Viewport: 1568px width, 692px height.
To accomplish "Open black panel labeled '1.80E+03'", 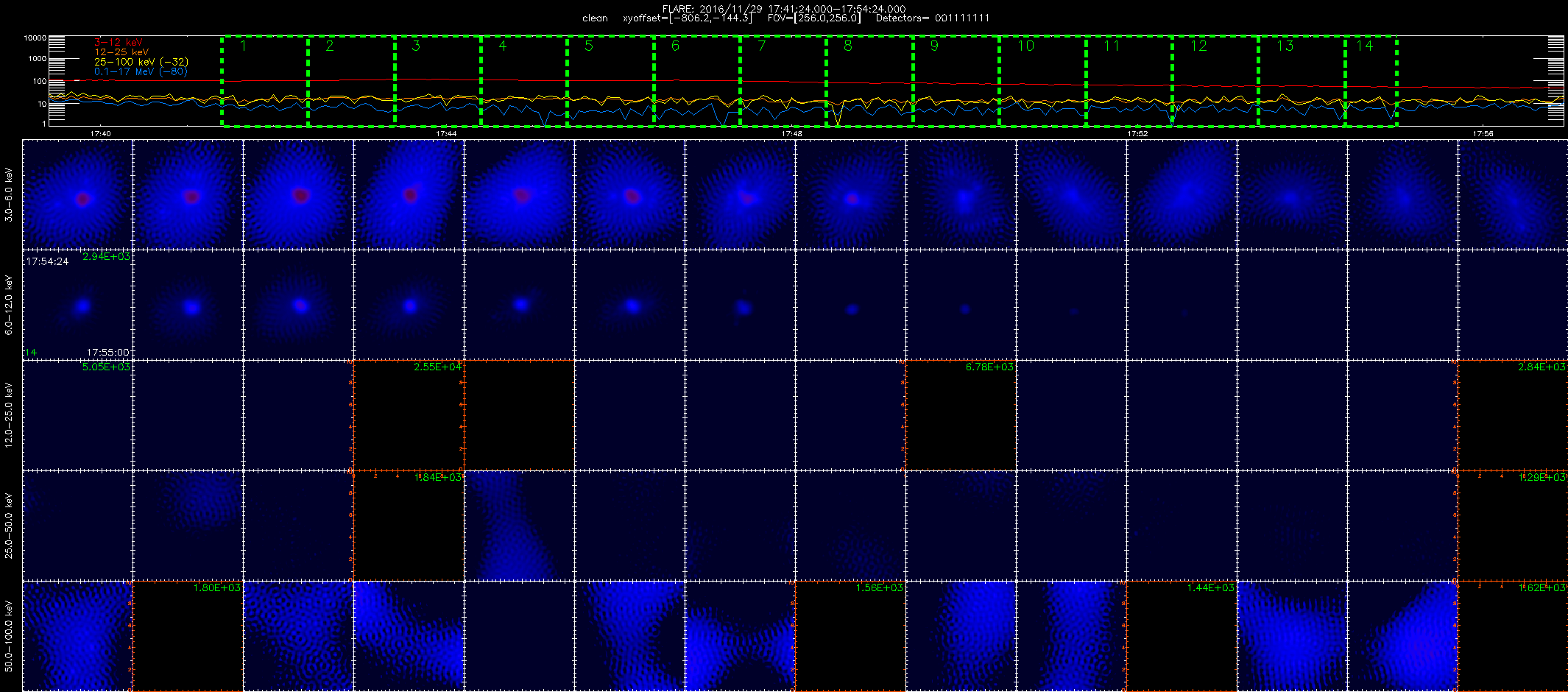I will 188,636.
